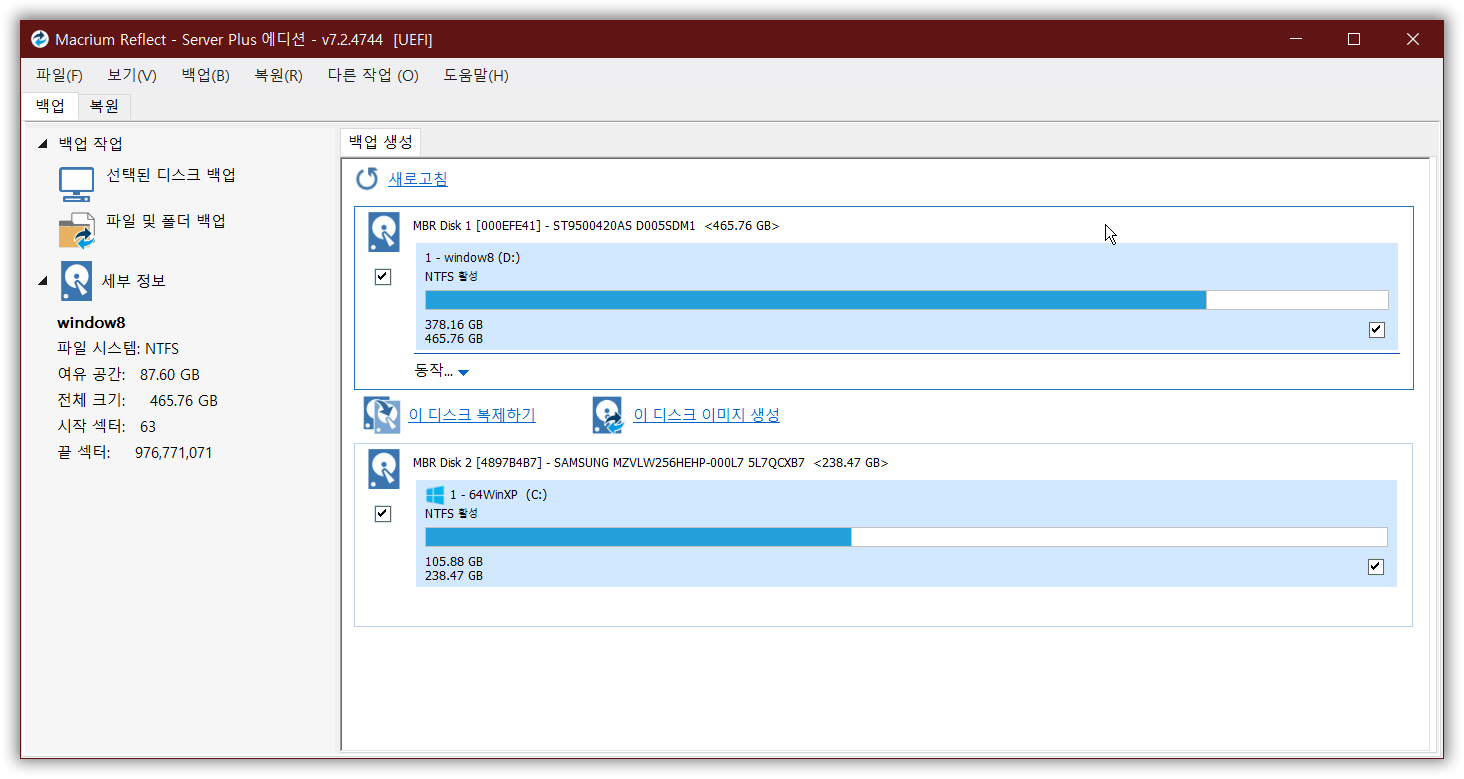Image resolution: width=1464 pixels, height=779 pixels.
Task: Open the Help(H) menu
Action: pyautogui.click(x=476, y=75)
